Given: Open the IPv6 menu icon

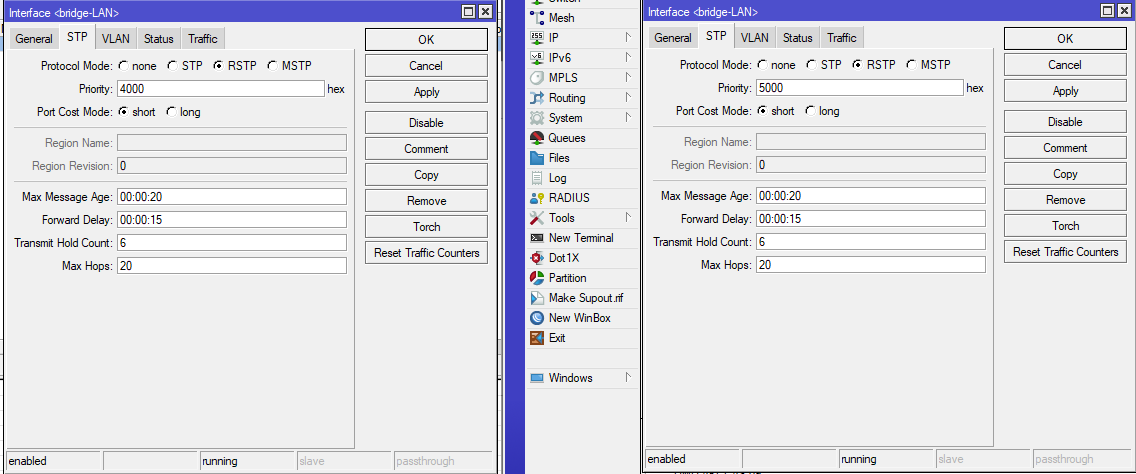Looking at the screenshot, I should tap(537, 58).
